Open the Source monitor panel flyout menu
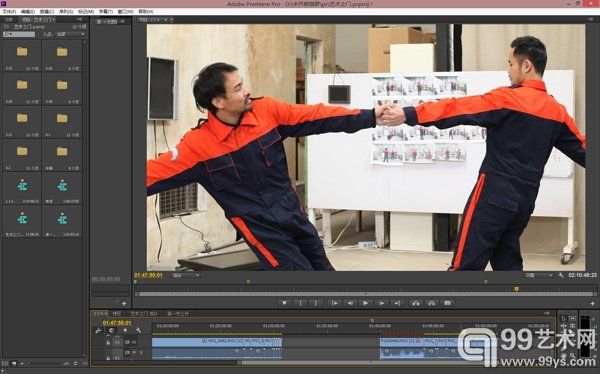Image resolution: width=600 pixels, height=374 pixels. 122,21
